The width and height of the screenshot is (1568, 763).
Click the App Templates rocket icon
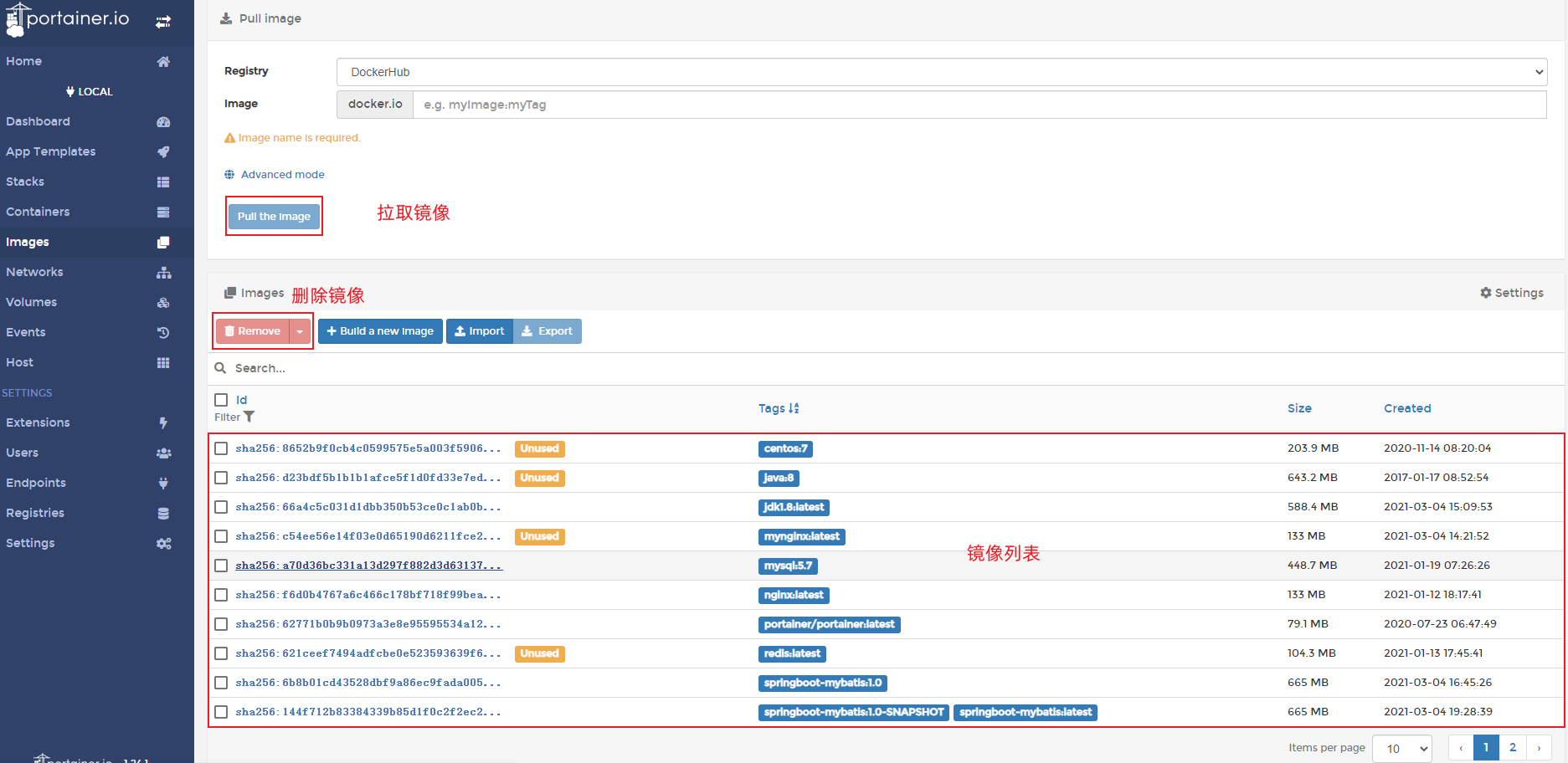pyautogui.click(x=163, y=151)
